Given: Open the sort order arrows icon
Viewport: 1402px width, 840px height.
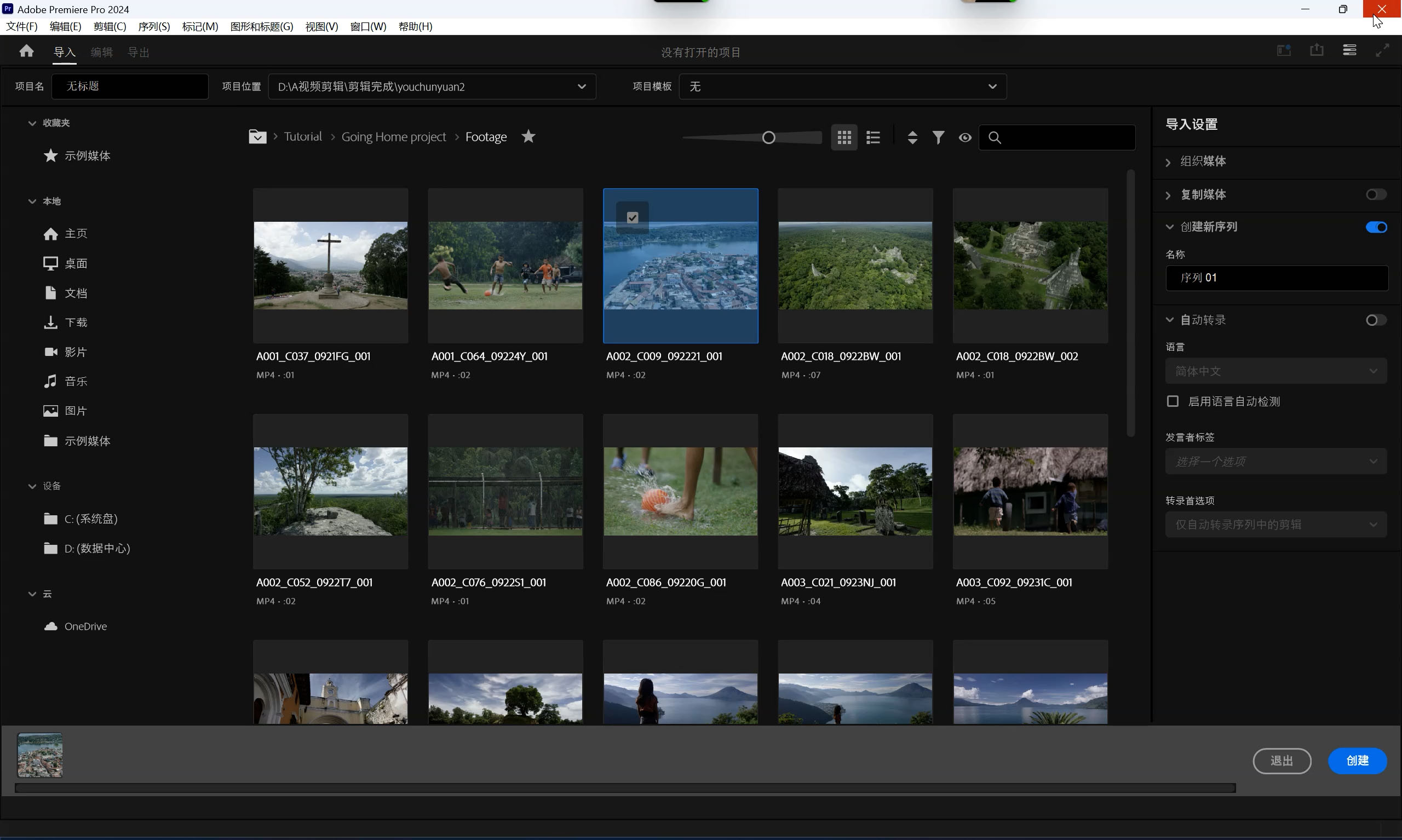Looking at the screenshot, I should tap(912, 137).
